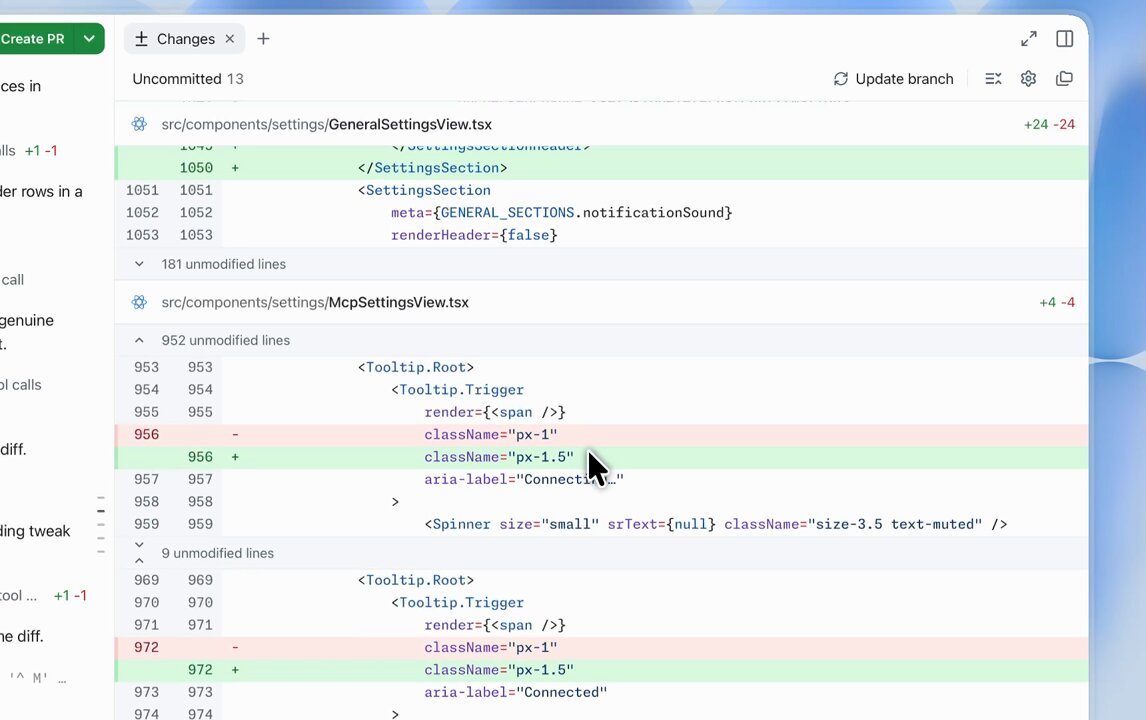Open McpSettingsView.tsx file header
Viewport: 1146px width, 720px height.
pyautogui.click(x=601, y=303)
